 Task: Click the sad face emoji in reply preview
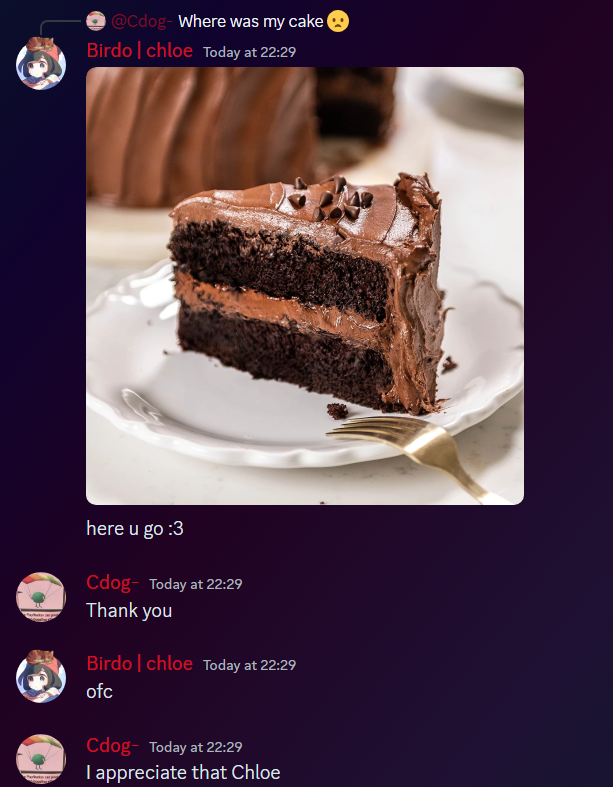click(x=338, y=22)
